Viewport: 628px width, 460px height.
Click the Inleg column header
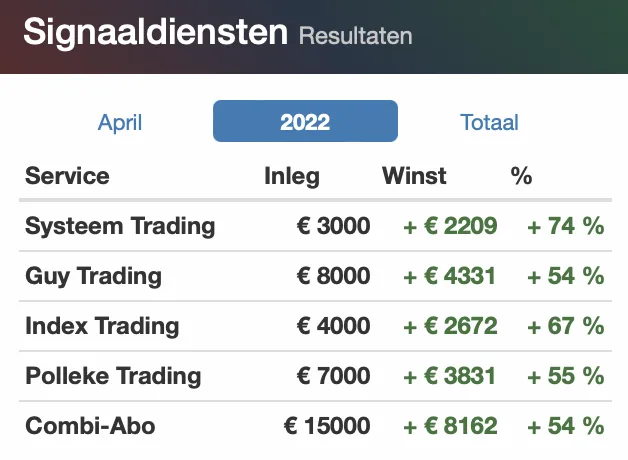point(292,176)
